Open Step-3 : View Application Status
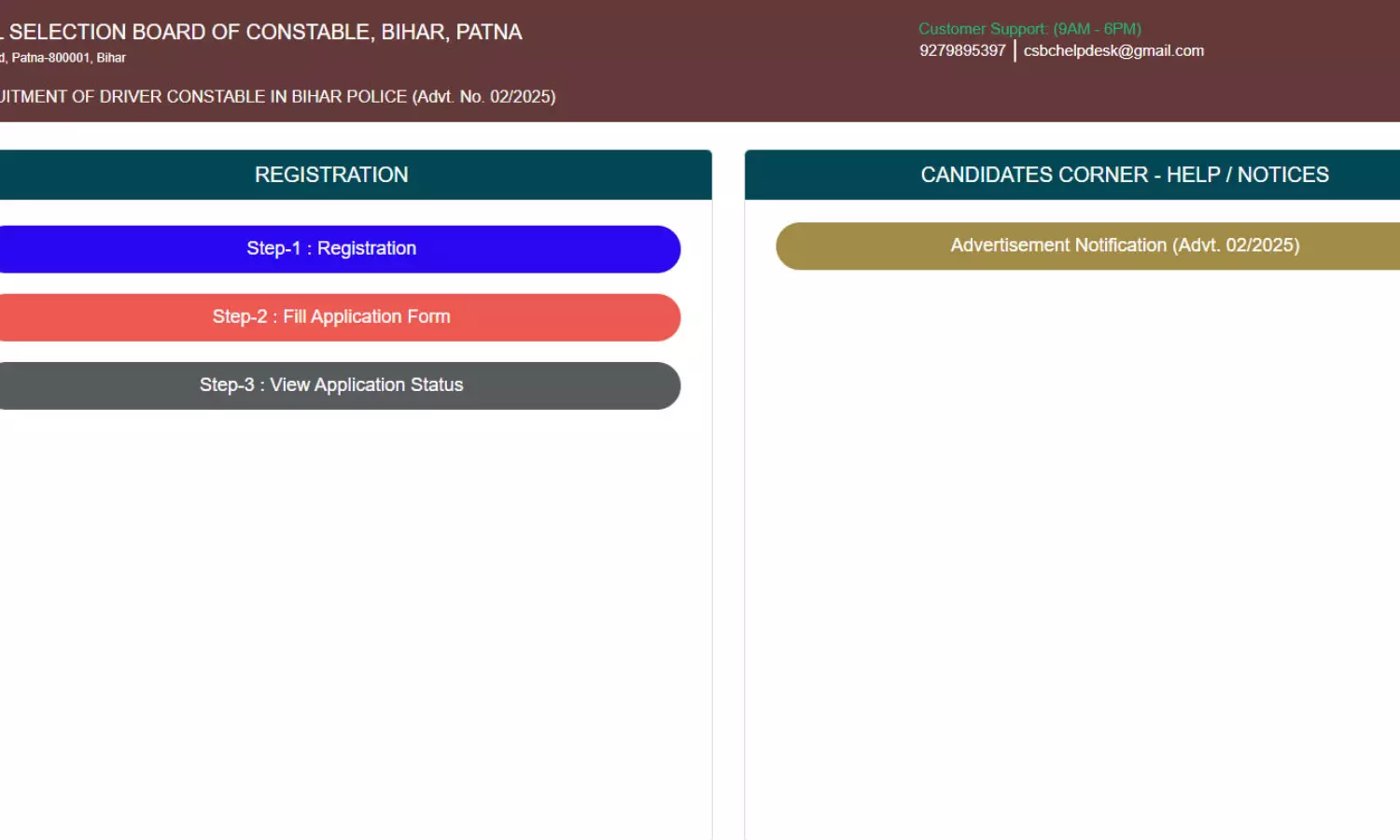The height and width of the screenshot is (840, 1400). [x=331, y=385]
